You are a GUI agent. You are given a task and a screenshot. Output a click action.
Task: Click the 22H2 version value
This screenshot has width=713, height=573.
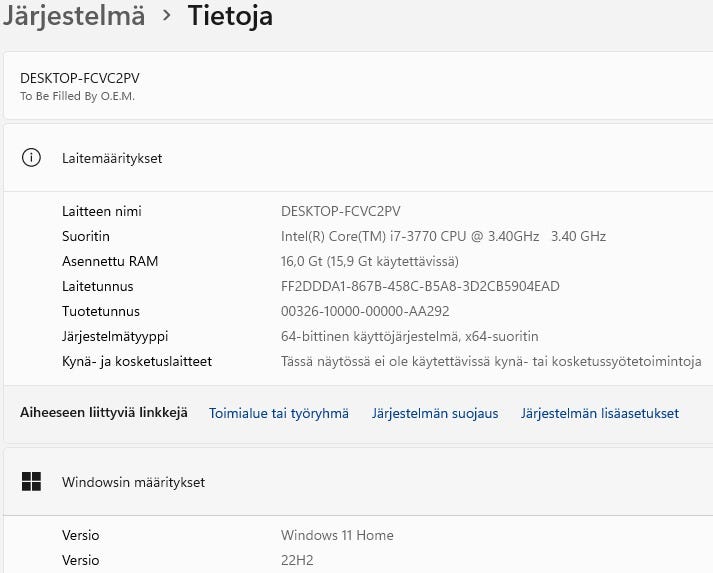298,560
